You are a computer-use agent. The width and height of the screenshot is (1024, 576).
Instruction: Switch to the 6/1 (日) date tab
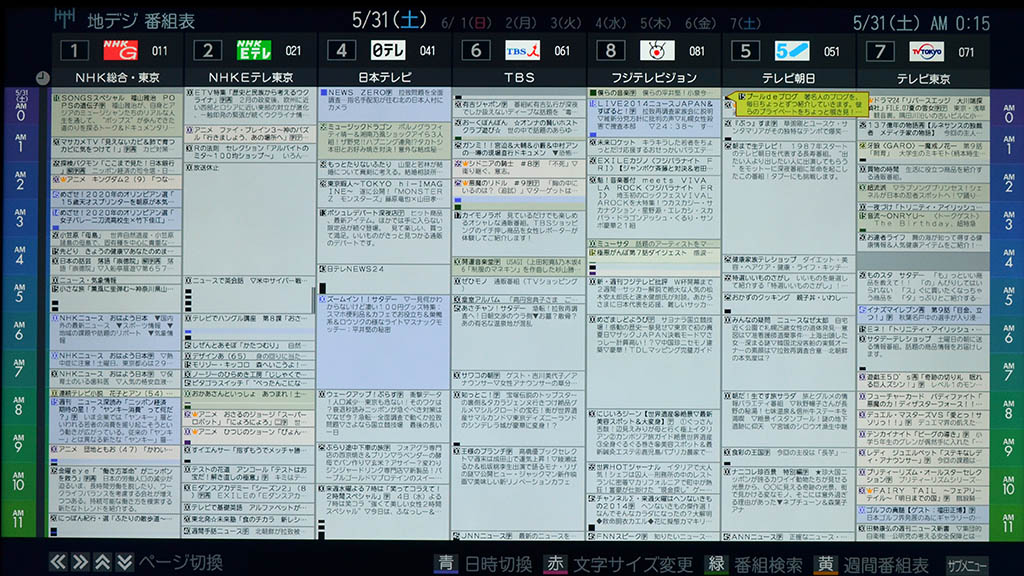click(462, 22)
